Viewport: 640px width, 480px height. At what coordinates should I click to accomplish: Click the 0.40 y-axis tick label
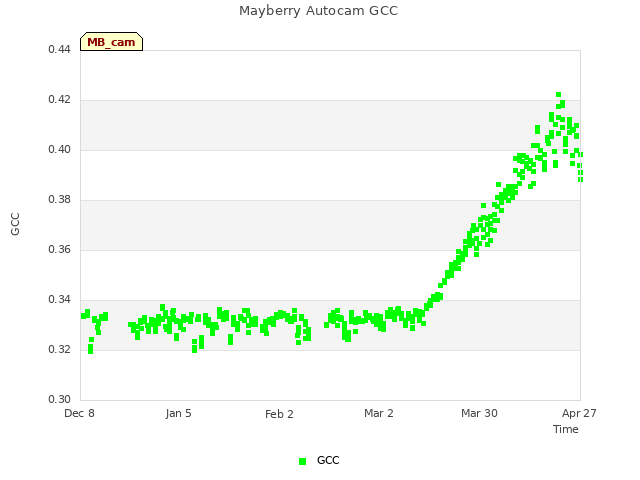59,149
